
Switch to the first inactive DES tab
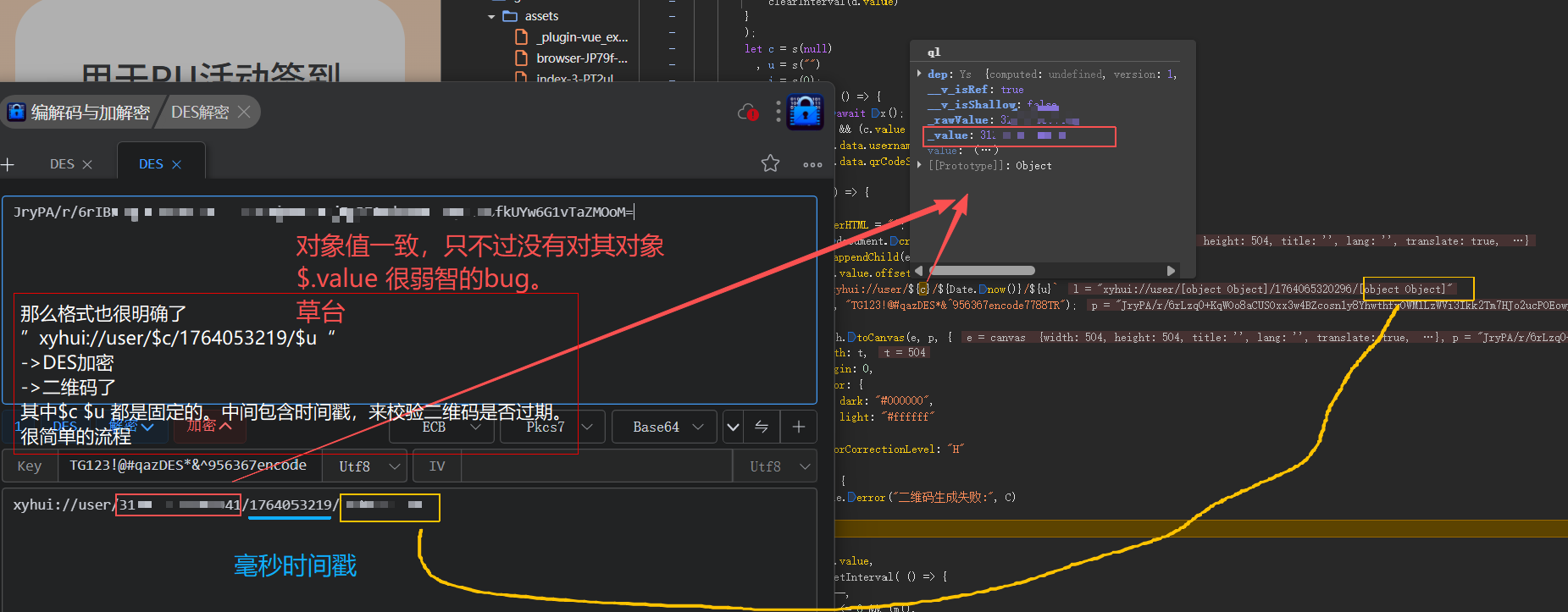[x=62, y=164]
